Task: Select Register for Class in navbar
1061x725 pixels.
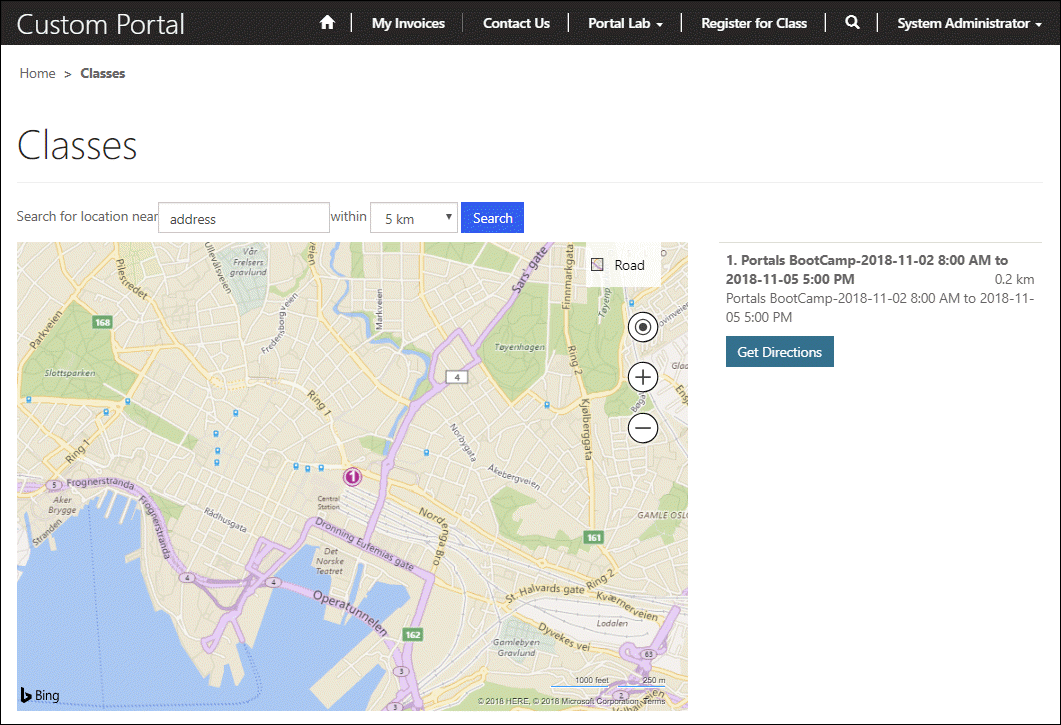Action: pos(754,23)
